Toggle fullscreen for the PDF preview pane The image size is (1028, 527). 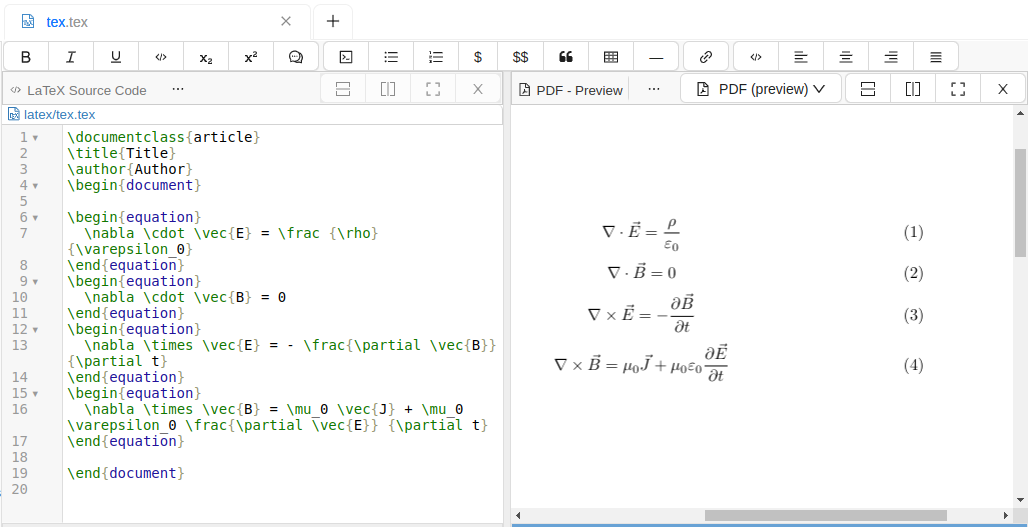tap(958, 89)
